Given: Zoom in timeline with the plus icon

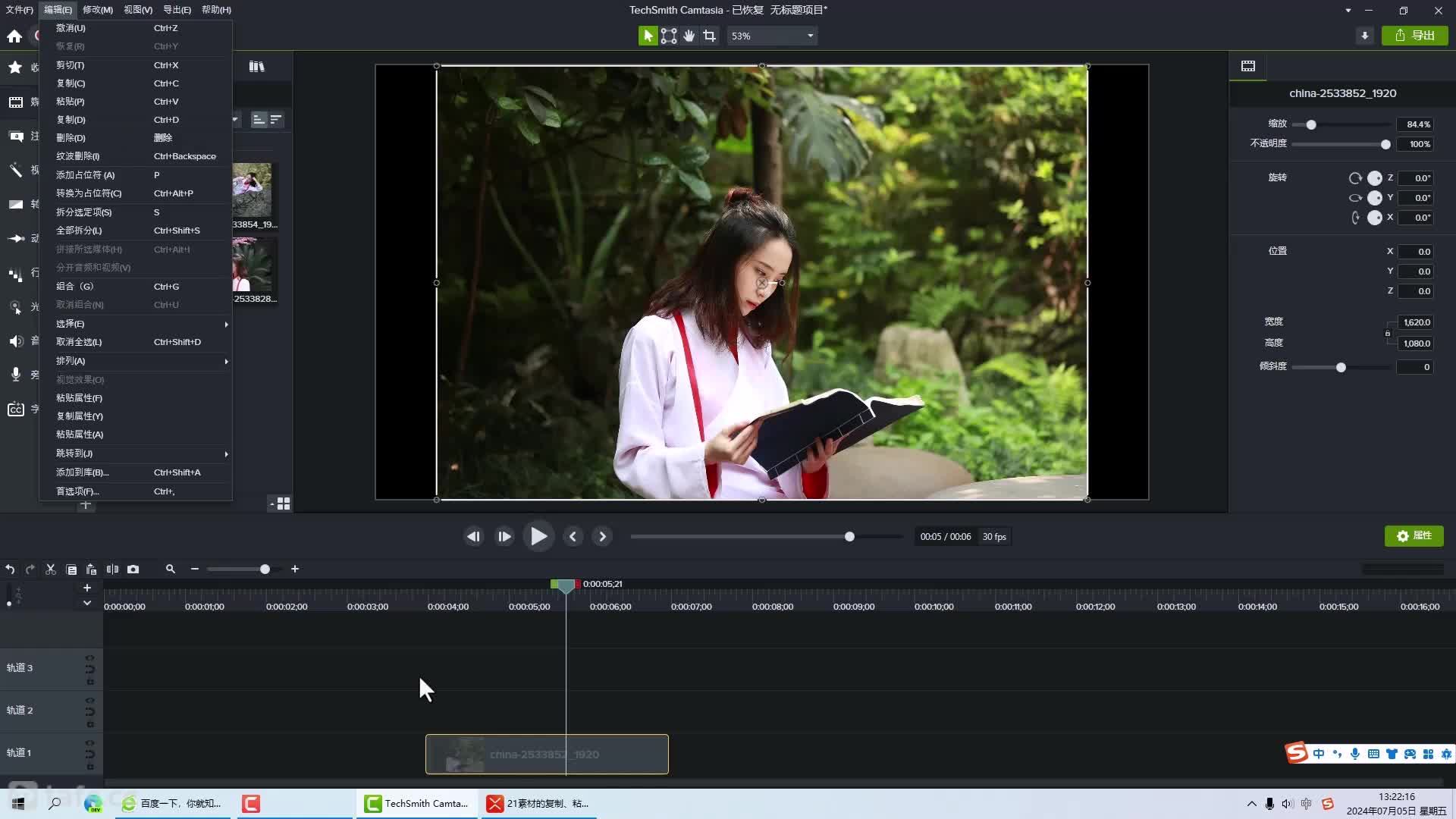Looking at the screenshot, I should 295,569.
